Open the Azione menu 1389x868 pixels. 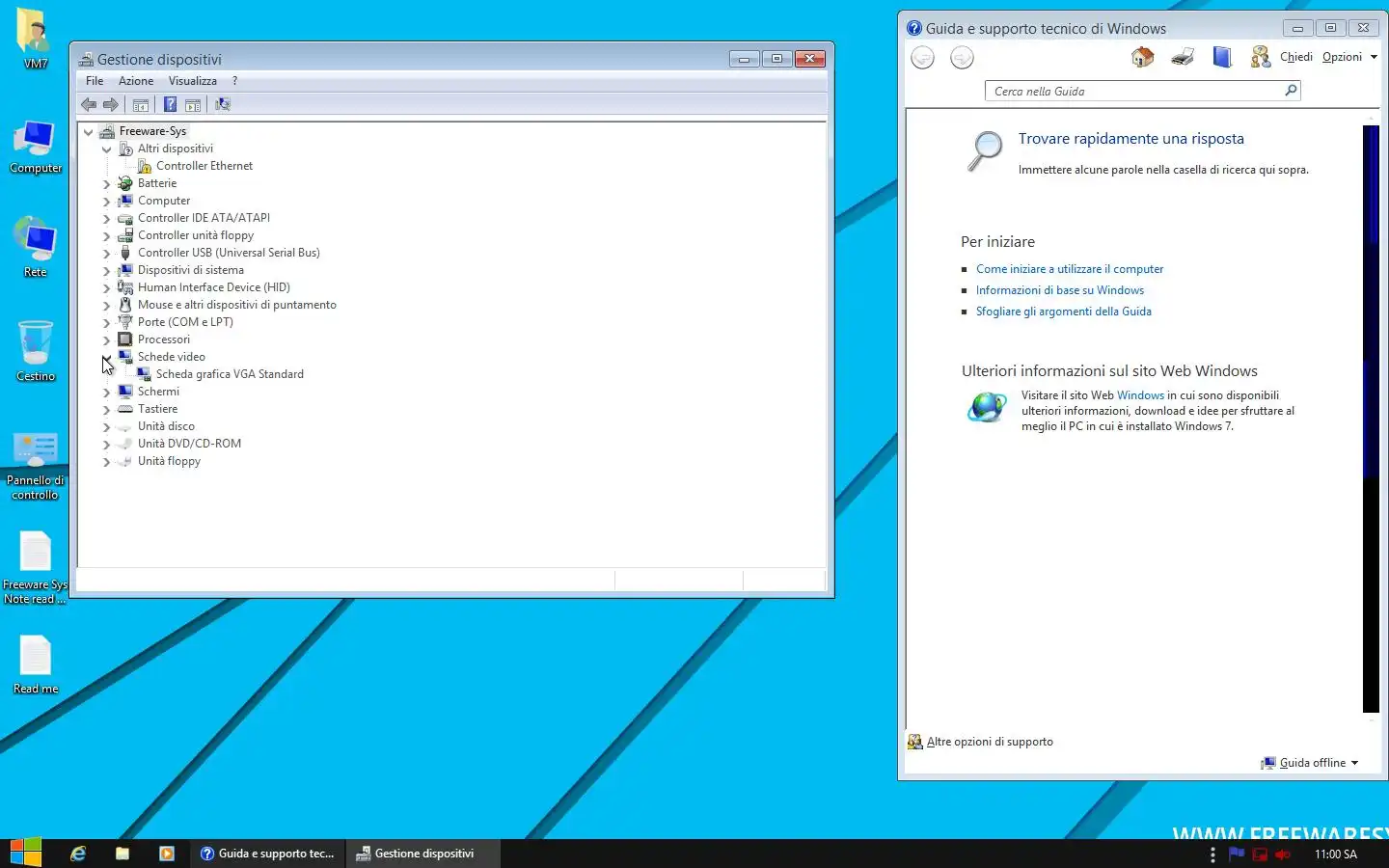136,81
